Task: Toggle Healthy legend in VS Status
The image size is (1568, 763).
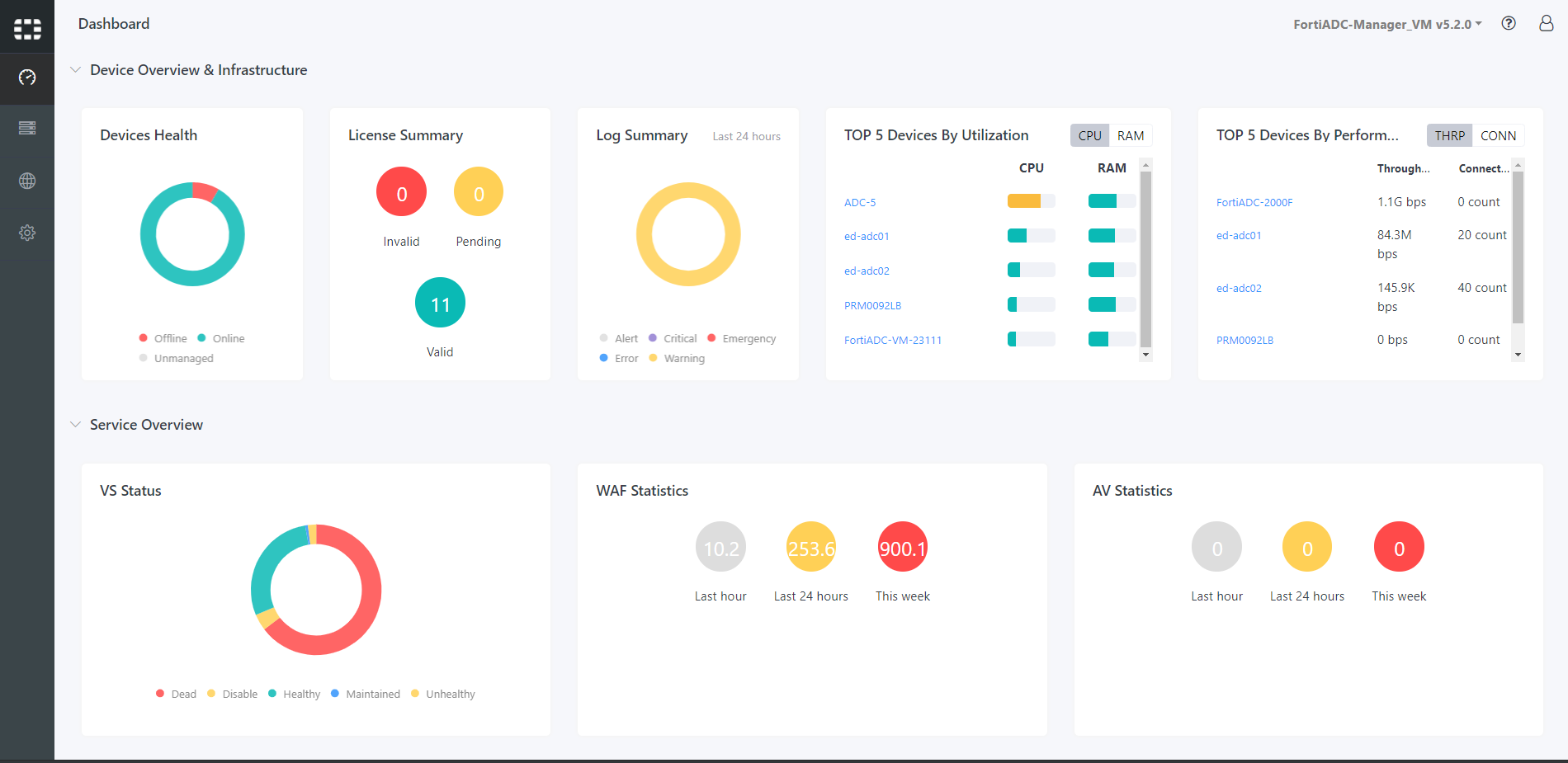Action: tap(295, 694)
